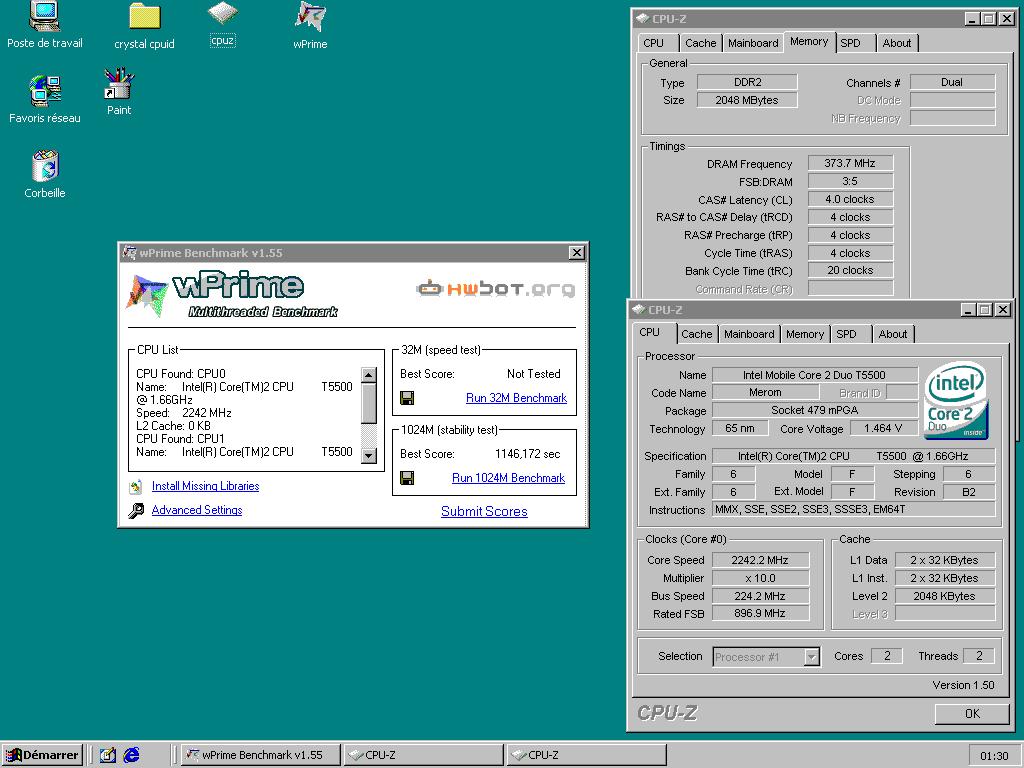Screen dimensions: 1024x768
Task: Click the Core Voltage 1.464 V field
Action: pyautogui.click(x=882, y=428)
